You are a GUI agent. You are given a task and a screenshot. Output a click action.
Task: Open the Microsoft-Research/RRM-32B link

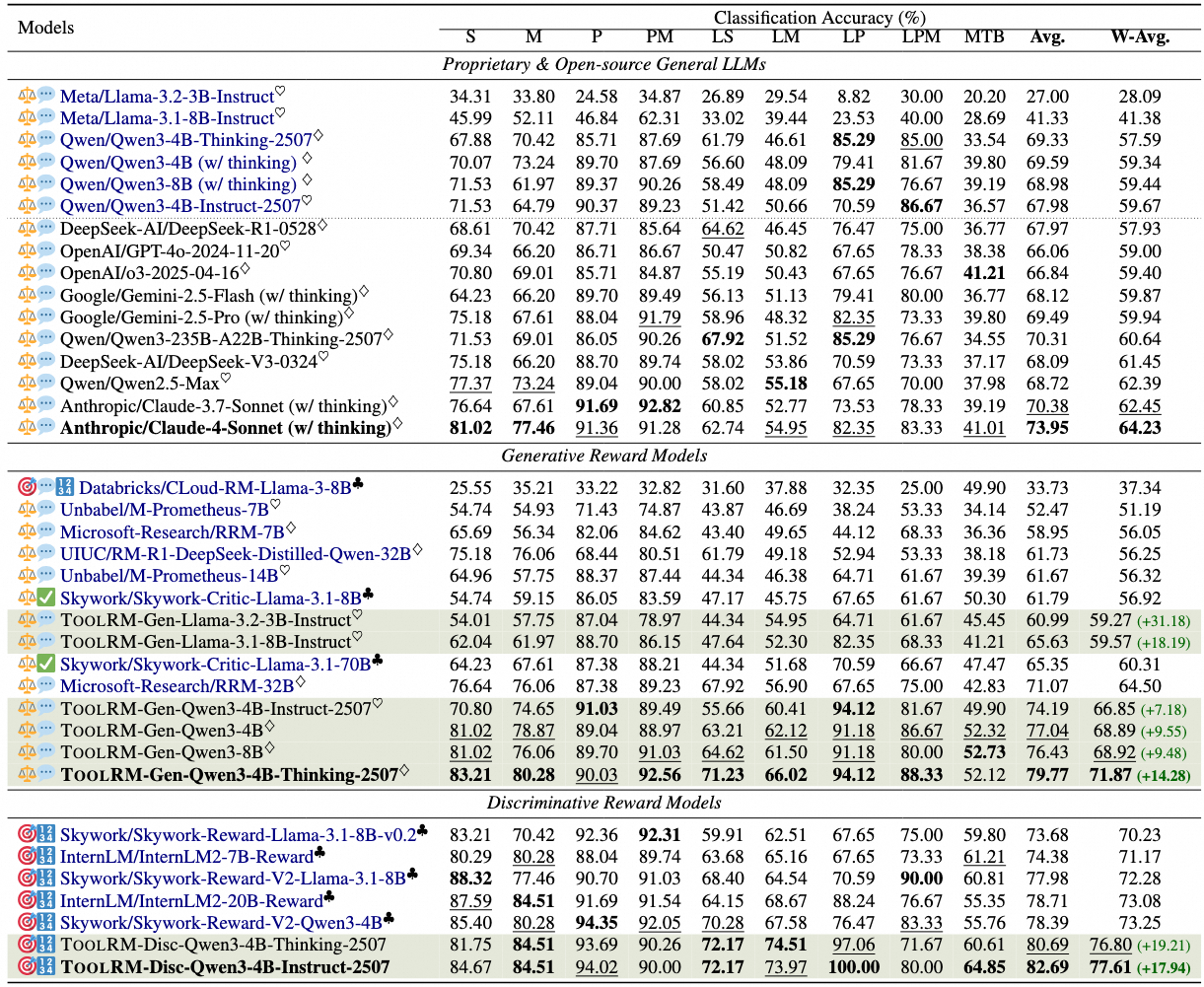click(x=177, y=686)
